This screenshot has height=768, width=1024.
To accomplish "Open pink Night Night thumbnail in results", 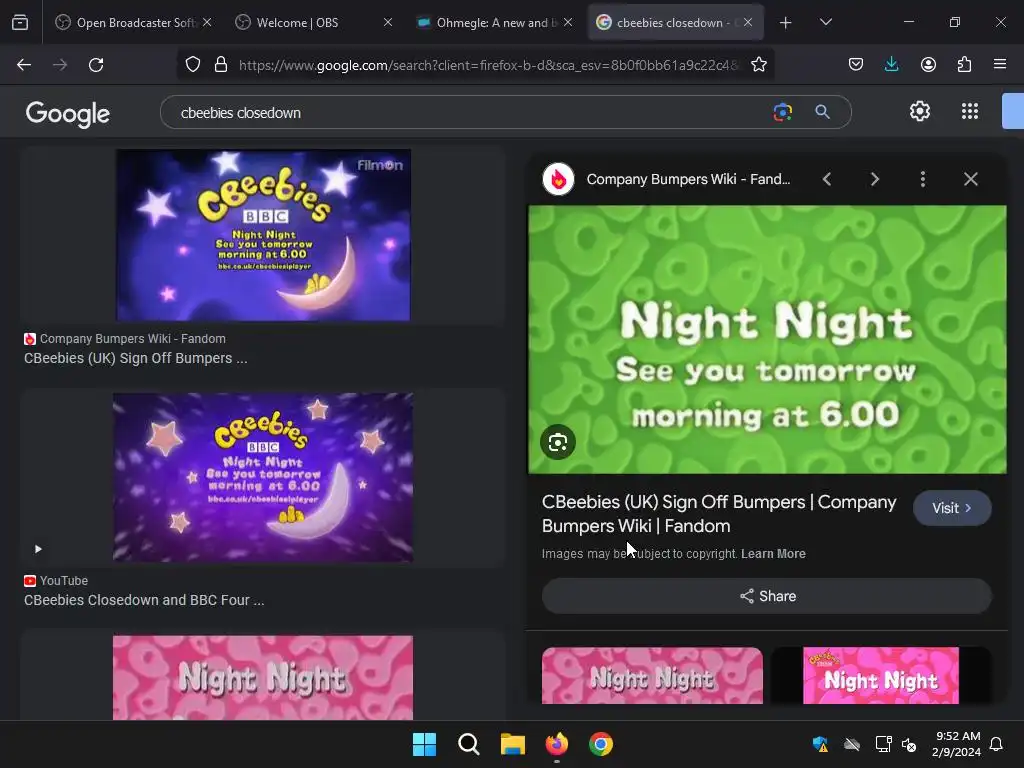I will [263, 678].
